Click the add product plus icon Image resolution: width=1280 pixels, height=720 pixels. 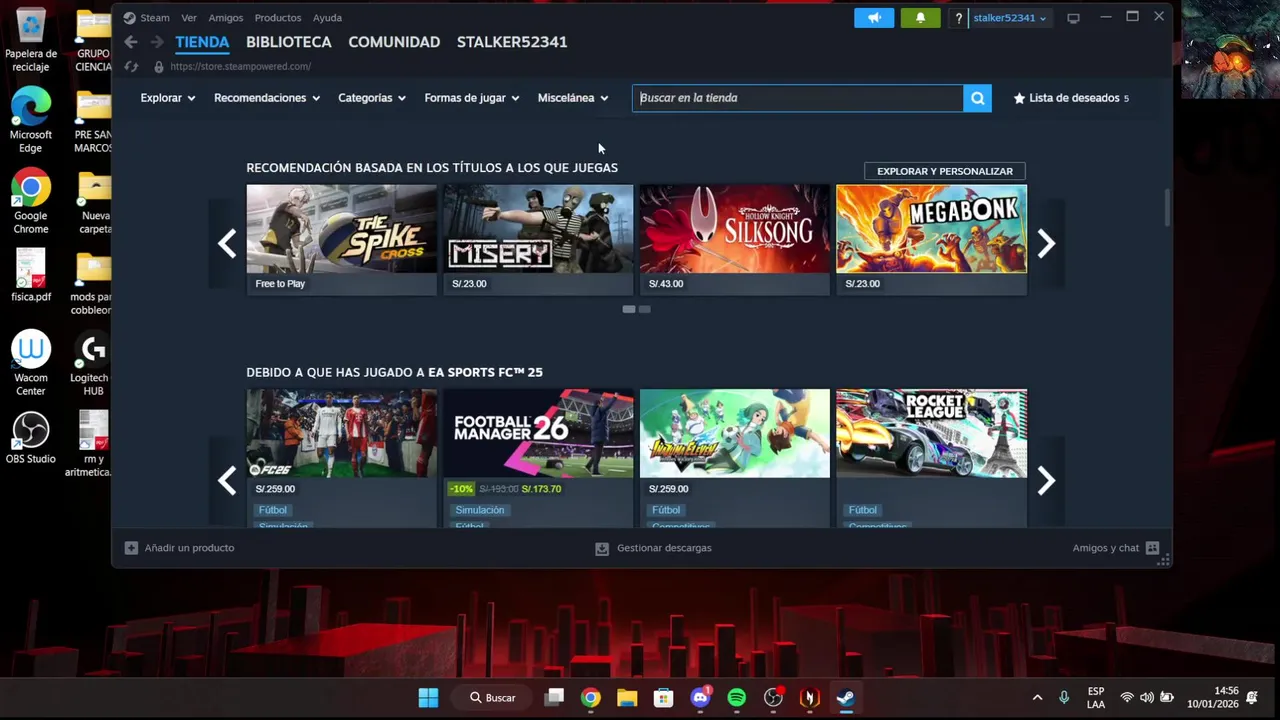coord(131,548)
